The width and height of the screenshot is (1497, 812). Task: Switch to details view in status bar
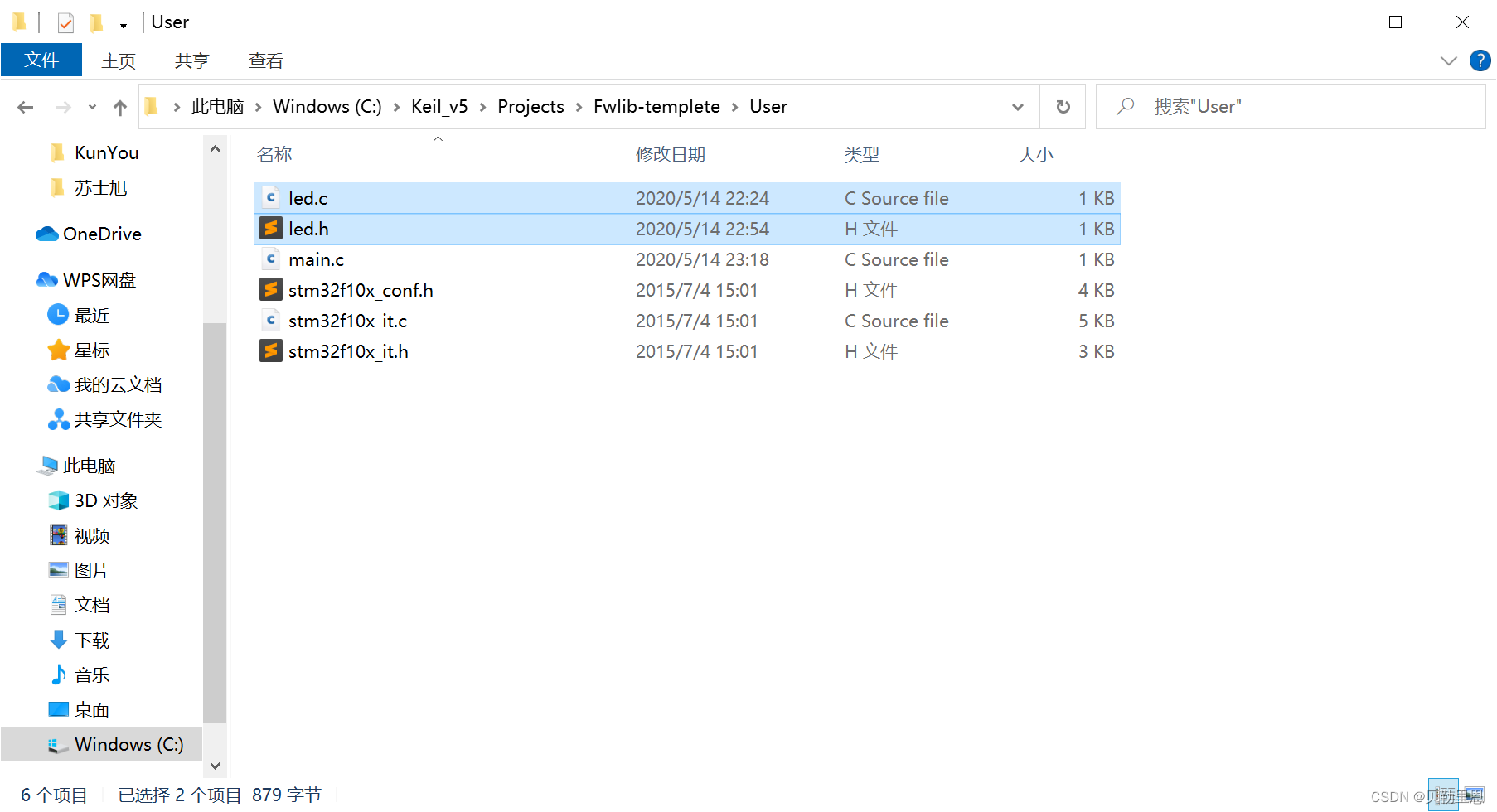point(1443,795)
